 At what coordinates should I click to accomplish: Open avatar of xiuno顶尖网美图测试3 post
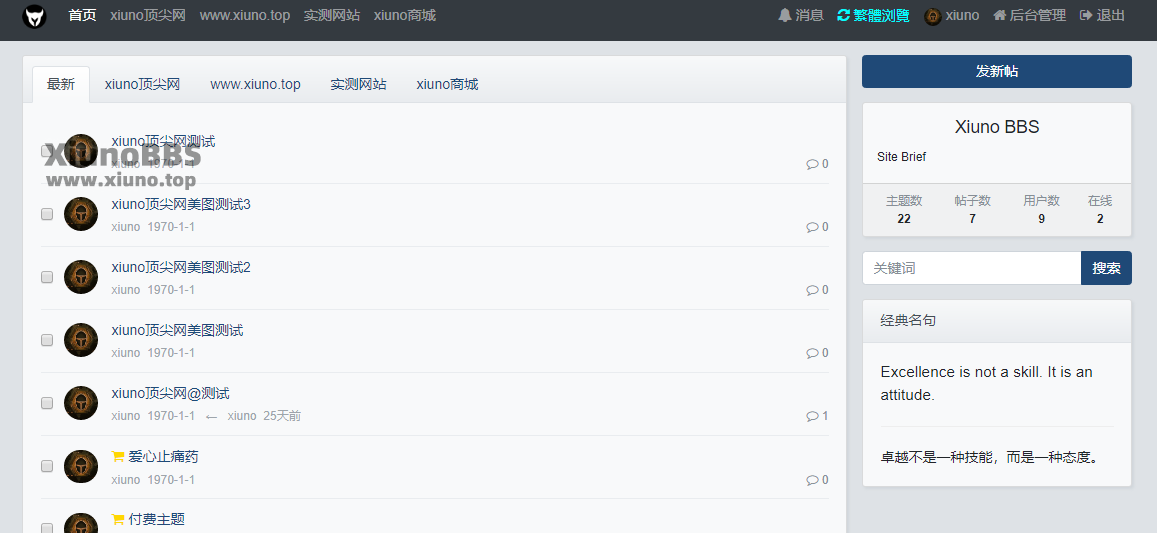pos(81,214)
